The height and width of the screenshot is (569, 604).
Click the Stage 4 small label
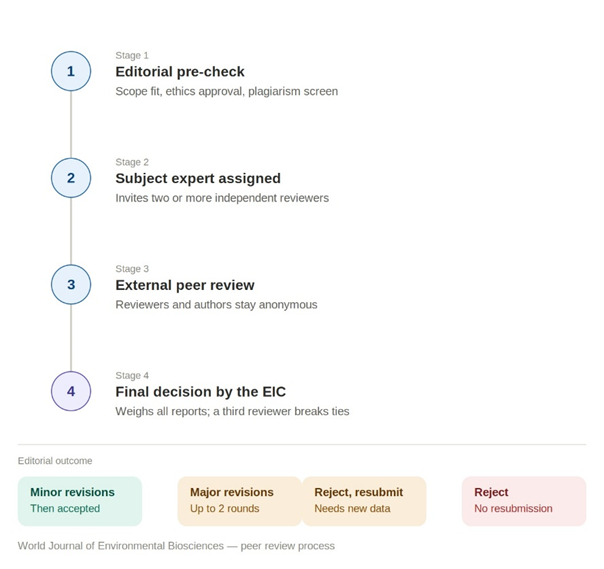[x=132, y=376]
